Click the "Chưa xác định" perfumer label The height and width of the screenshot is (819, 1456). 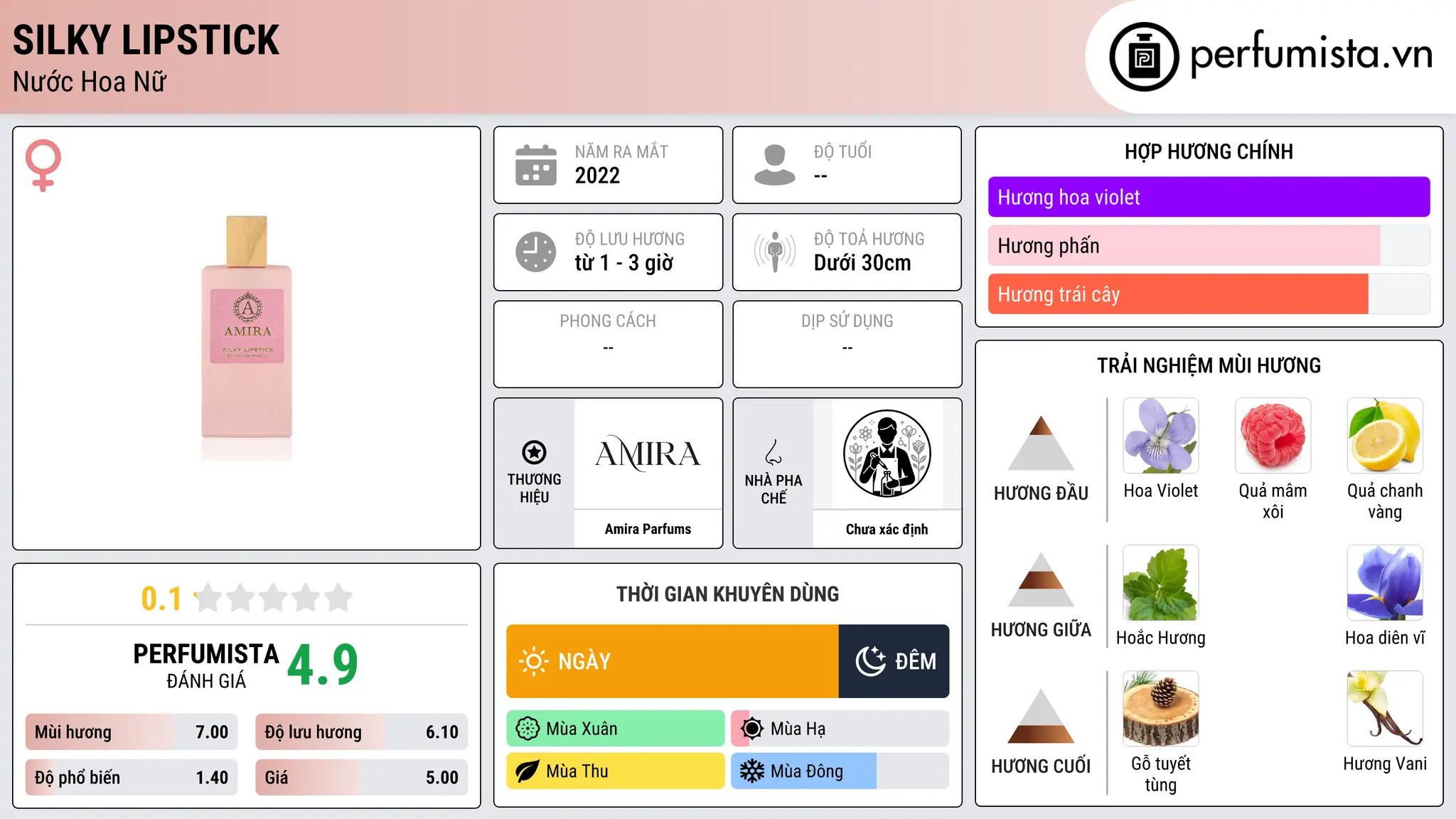[x=887, y=529]
